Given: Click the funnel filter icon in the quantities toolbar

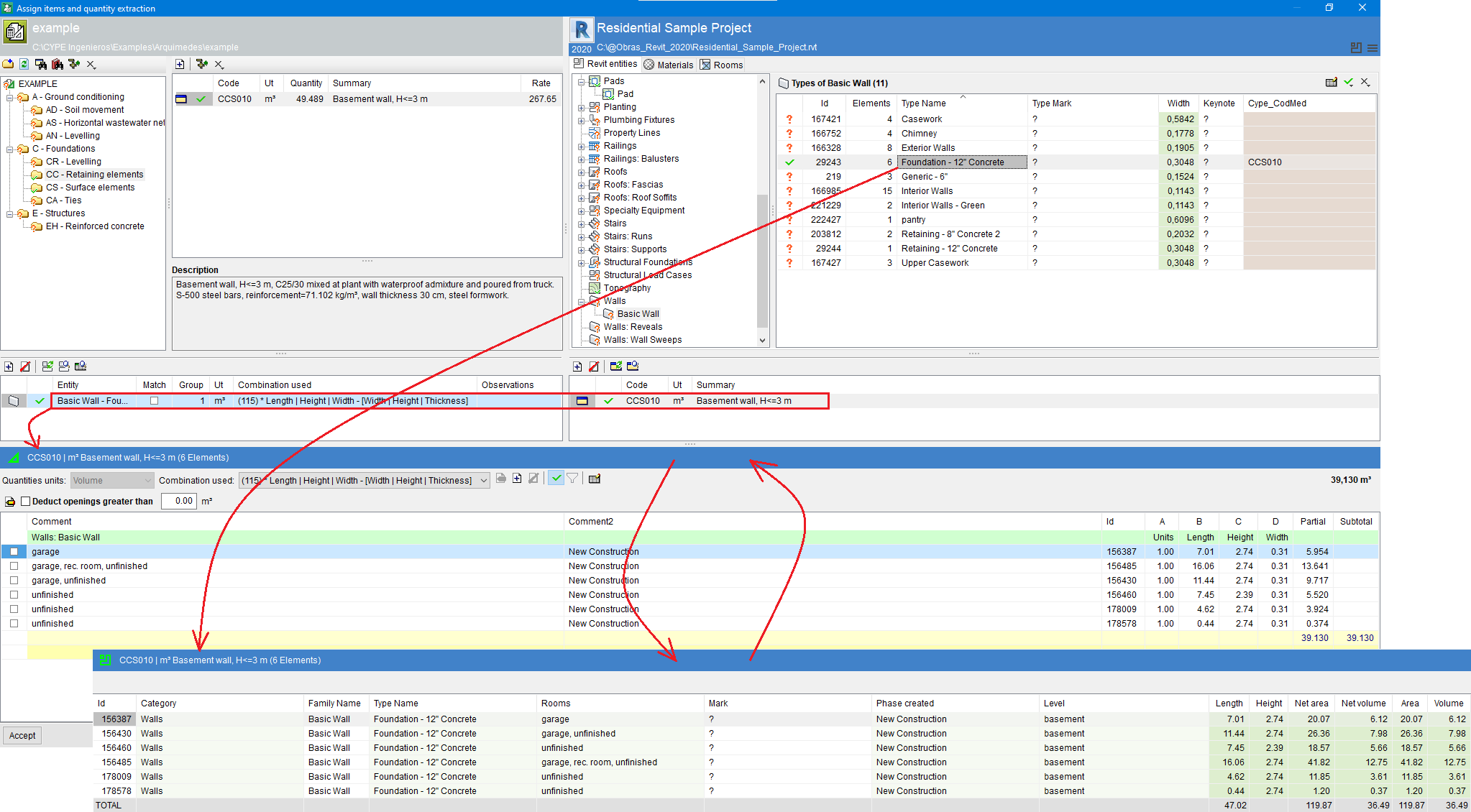Looking at the screenshot, I should tap(572, 479).
